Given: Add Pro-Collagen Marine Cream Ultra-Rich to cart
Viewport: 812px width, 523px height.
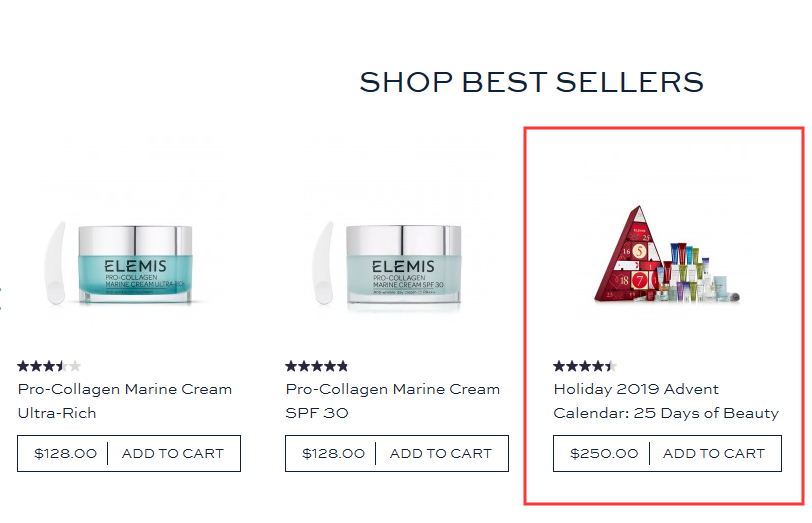Looking at the screenshot, I should coord(173,453).
